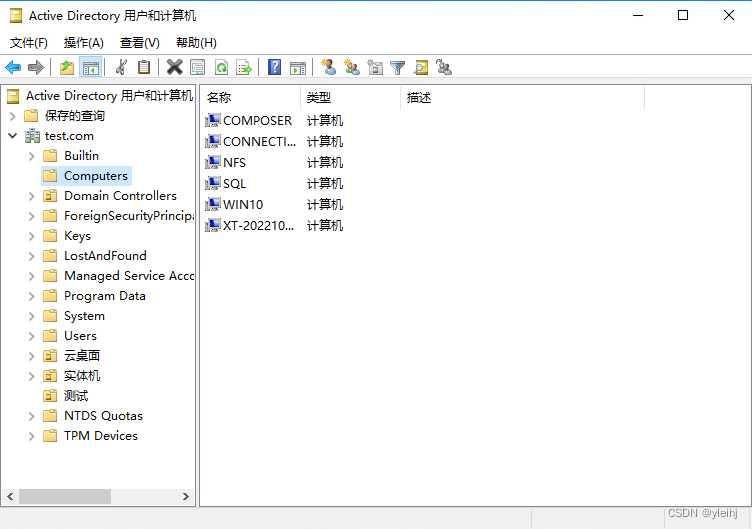Select the NTDS Quotas tree item
Screen dimensions: 752x529
(104, 416)
